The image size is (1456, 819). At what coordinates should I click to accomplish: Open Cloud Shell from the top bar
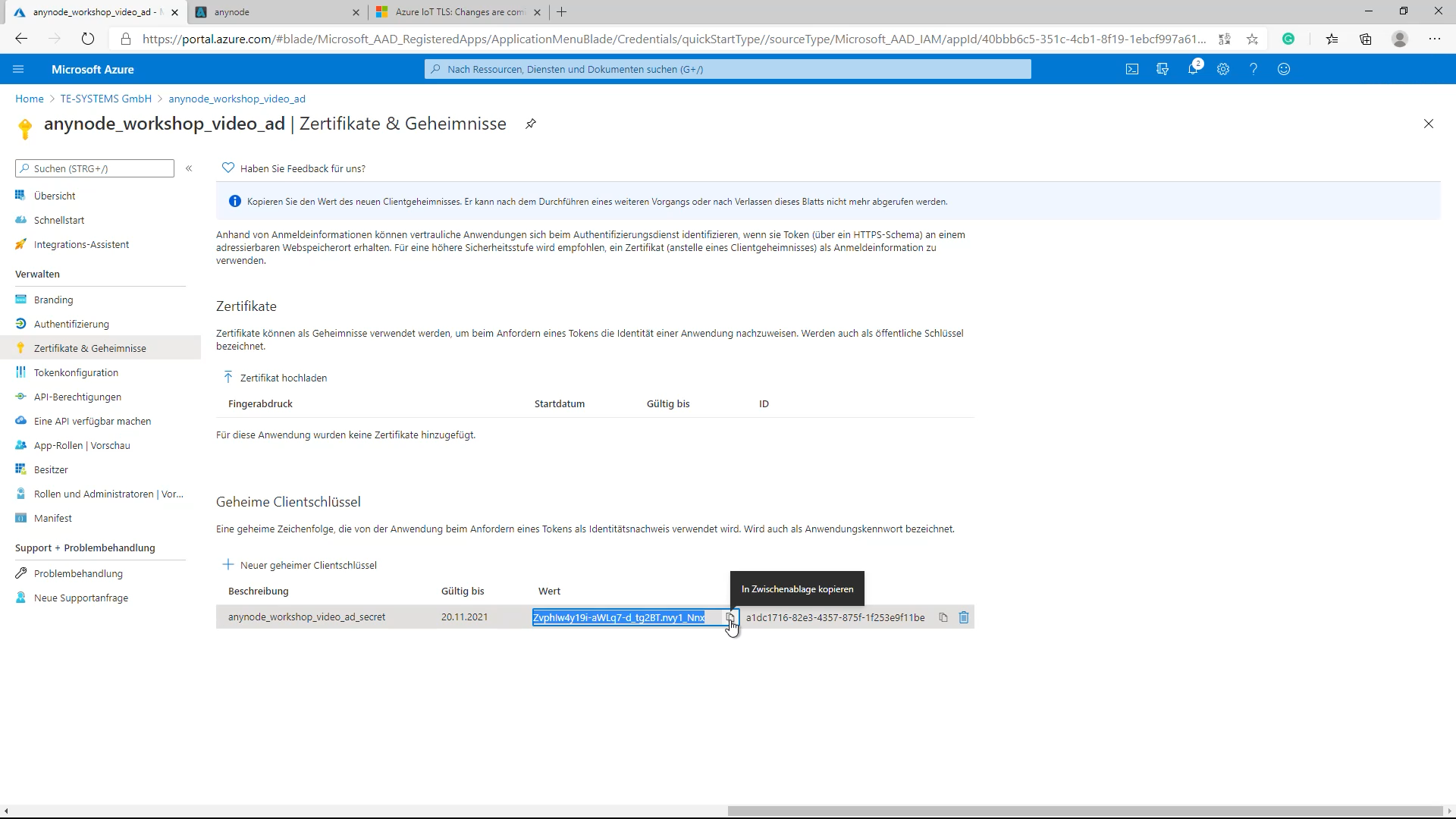pos(1132,69)
